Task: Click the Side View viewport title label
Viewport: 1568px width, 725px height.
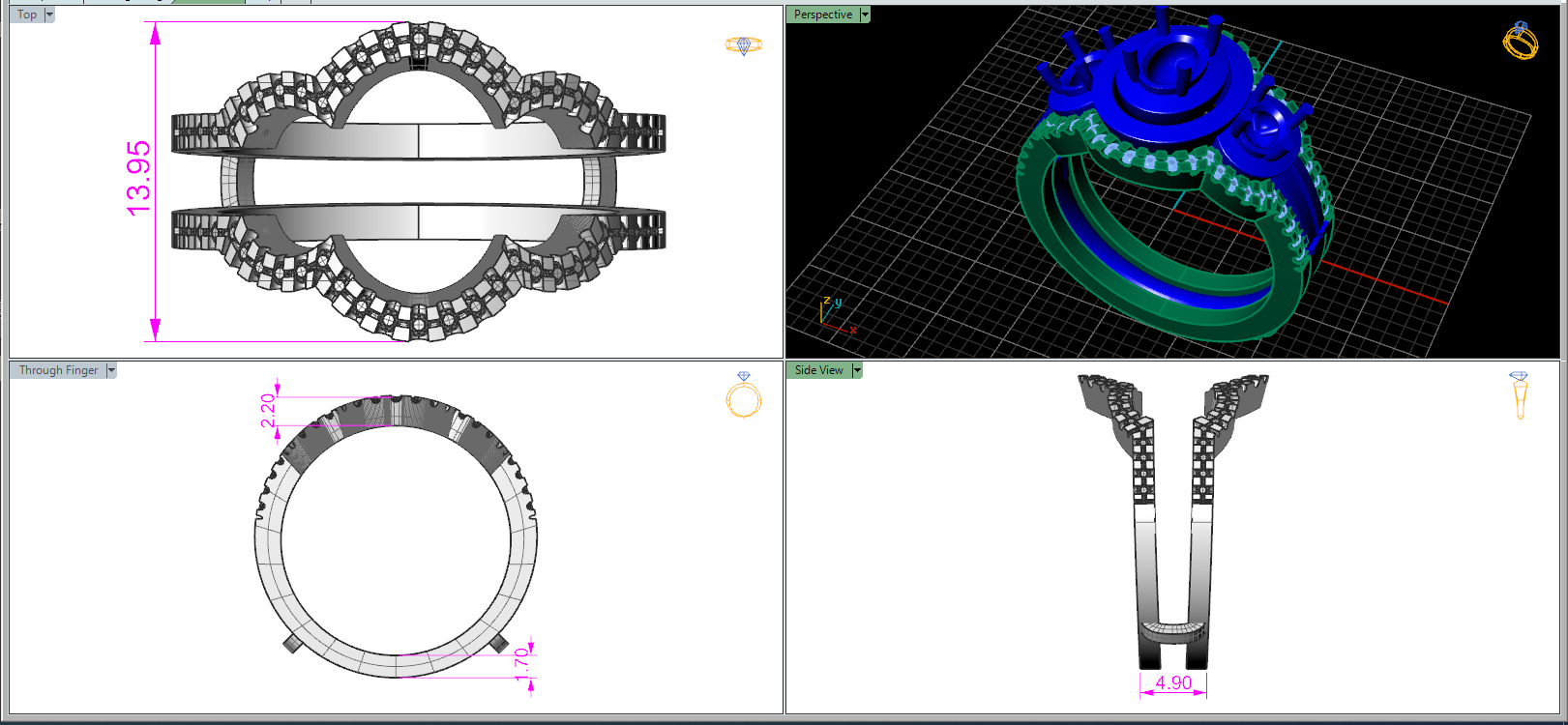Action: pyautogui.click(x=819, y=370)
